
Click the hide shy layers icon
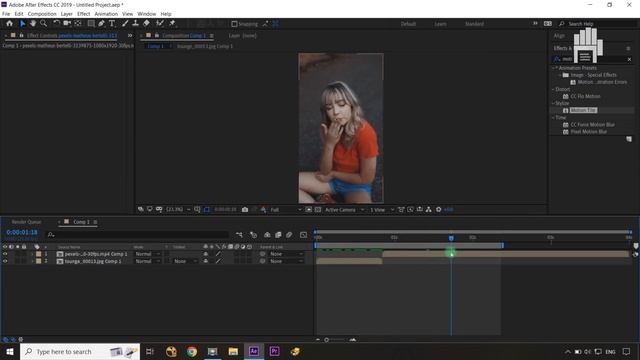pos(267,235)
